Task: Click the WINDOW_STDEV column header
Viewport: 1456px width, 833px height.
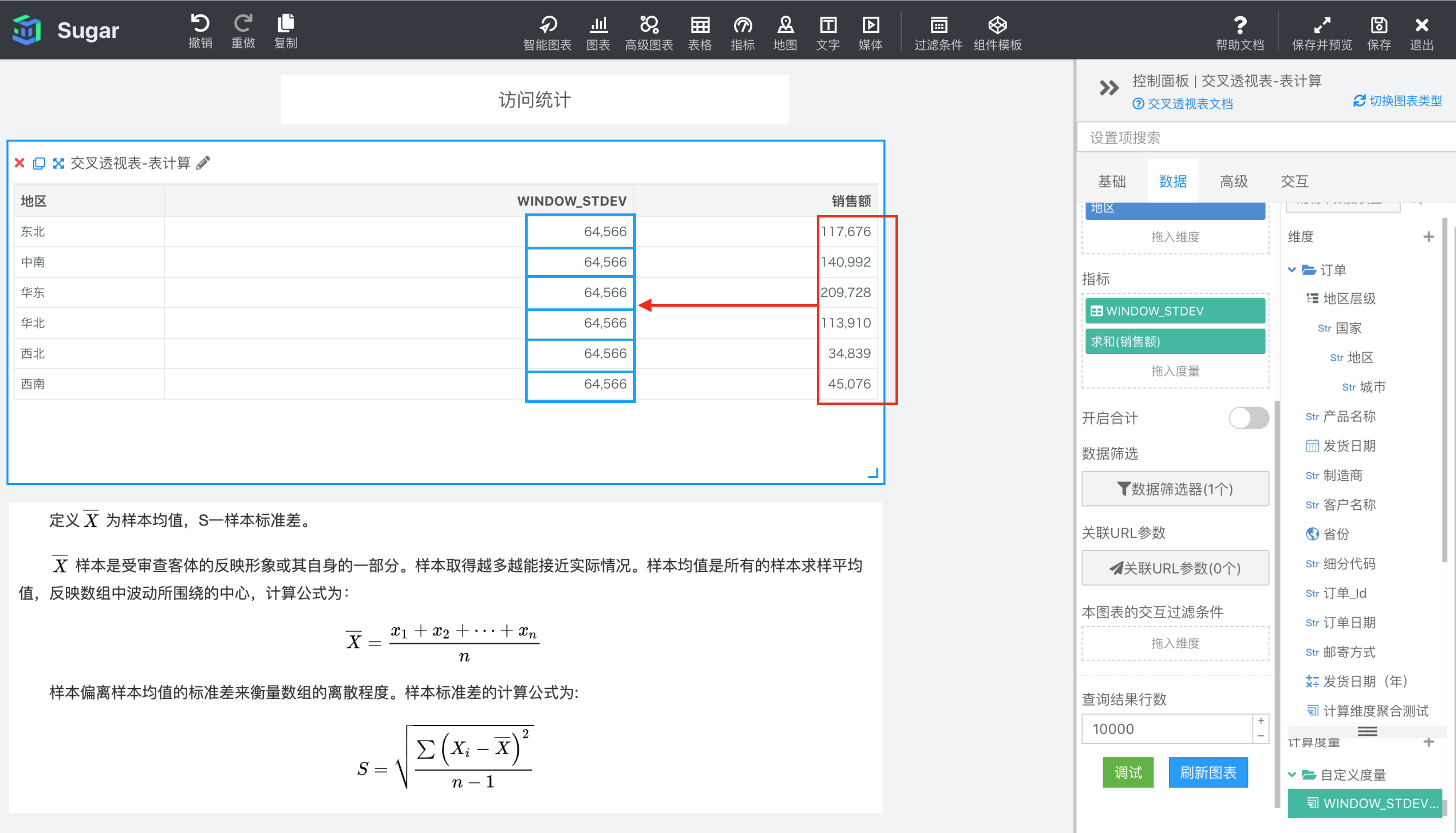Action: 571,201
